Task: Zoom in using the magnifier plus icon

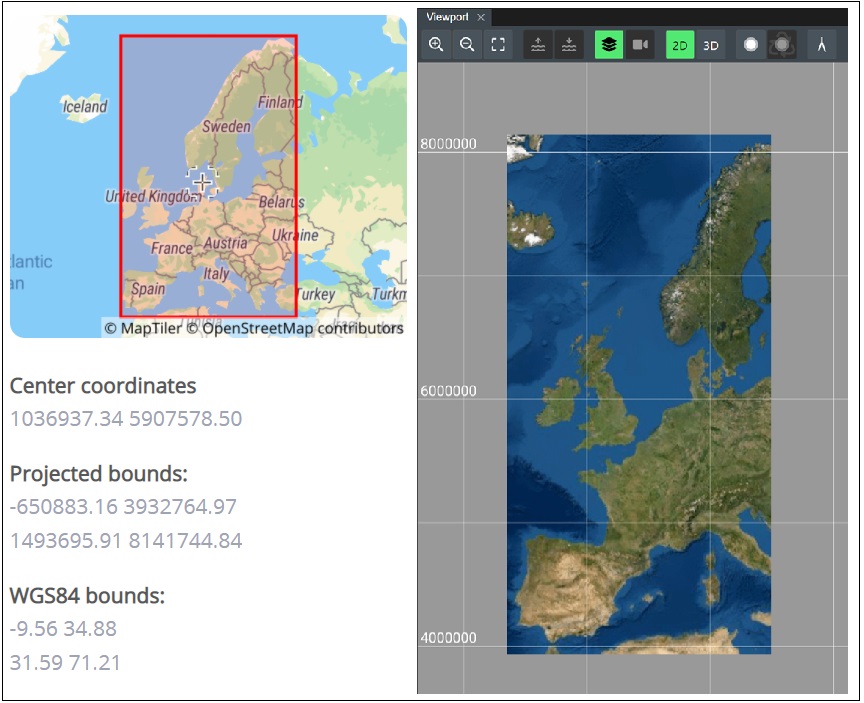Action: coord(436,45)
